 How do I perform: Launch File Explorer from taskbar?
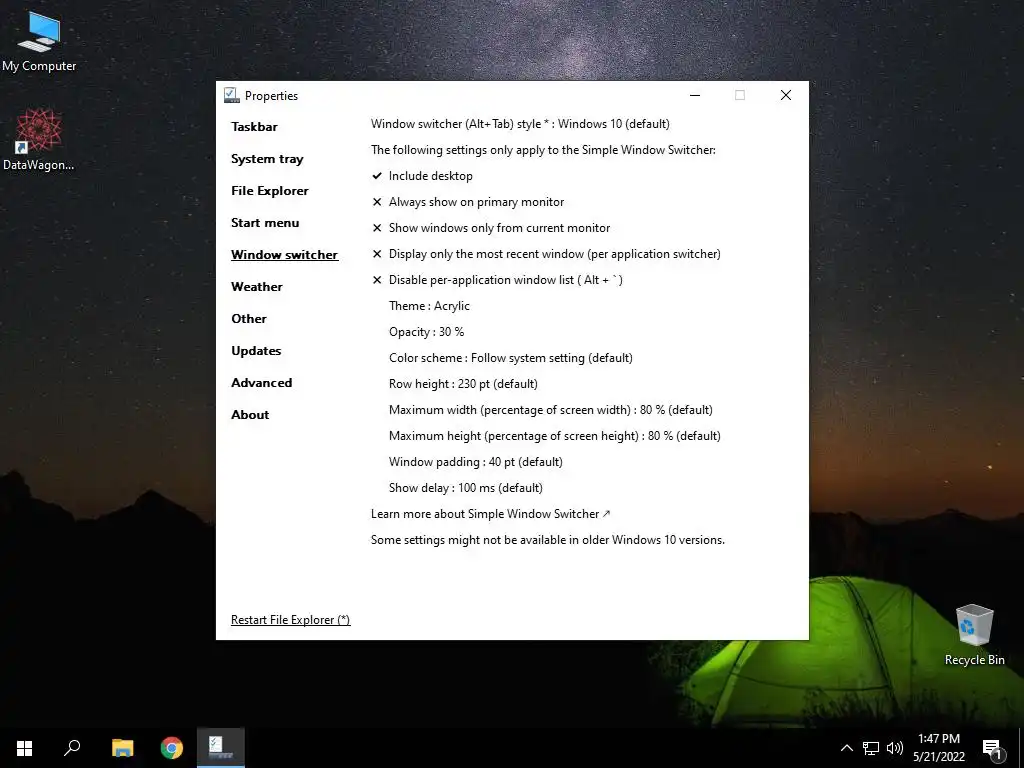tap(122, 748)
